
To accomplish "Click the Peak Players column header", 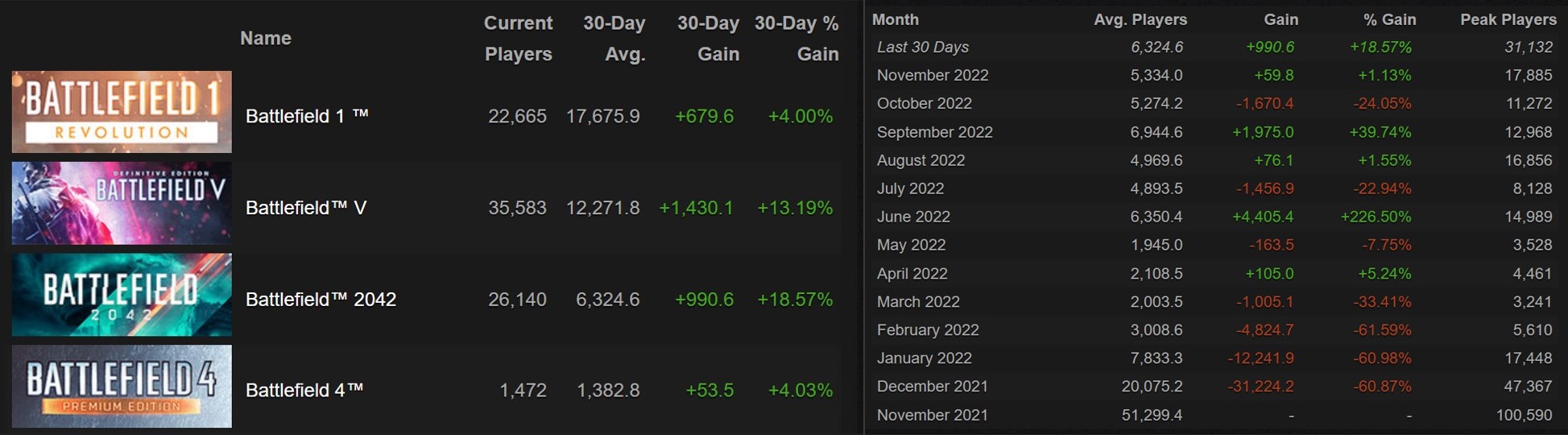I will 1508,19.
